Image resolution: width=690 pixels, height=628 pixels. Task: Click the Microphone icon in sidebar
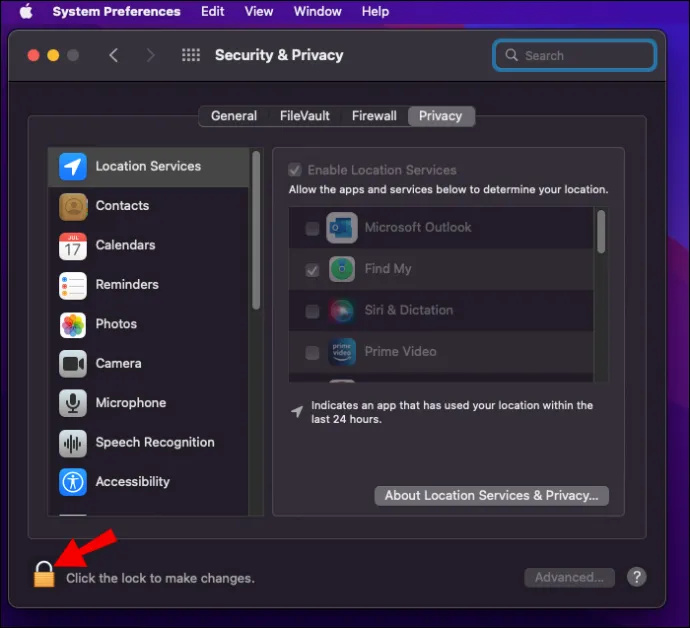coord(73,403)
